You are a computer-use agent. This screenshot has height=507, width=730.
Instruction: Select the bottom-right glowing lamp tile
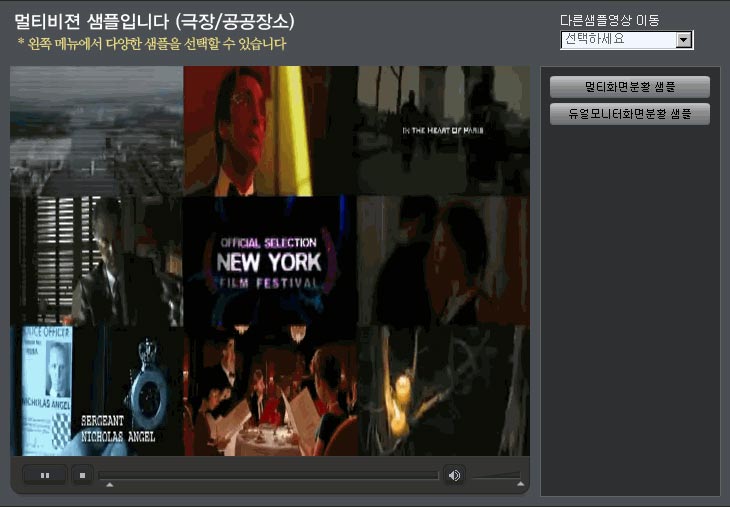click(443, 391)
